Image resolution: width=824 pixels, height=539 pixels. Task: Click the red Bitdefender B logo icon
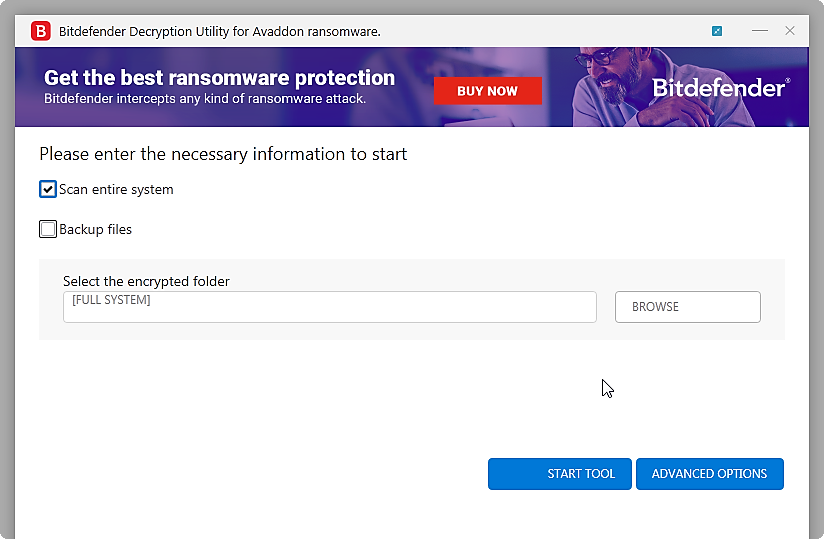tap(40, 31)
